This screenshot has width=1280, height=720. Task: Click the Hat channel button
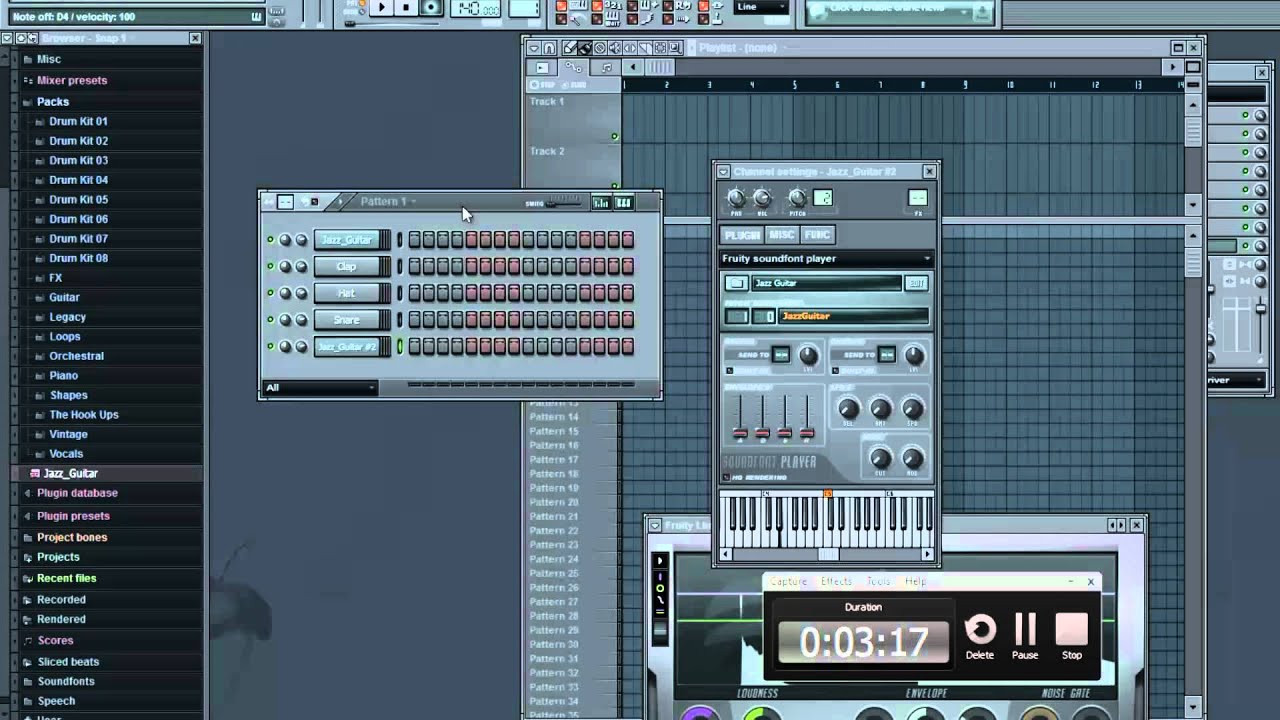[346, 293]
